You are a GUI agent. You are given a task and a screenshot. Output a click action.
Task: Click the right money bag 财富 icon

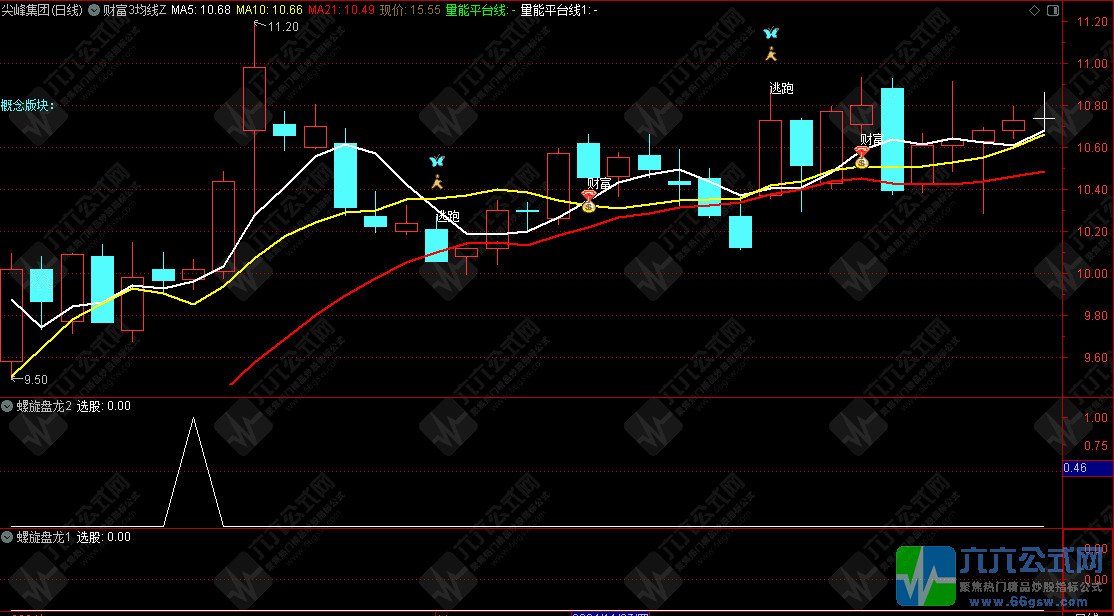tap(861, 157)
